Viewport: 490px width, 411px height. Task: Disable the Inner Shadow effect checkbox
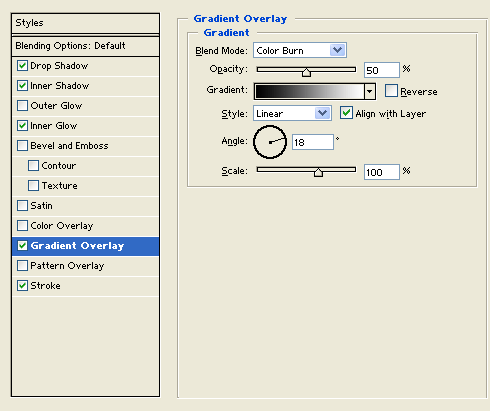[x=22, y=86]
